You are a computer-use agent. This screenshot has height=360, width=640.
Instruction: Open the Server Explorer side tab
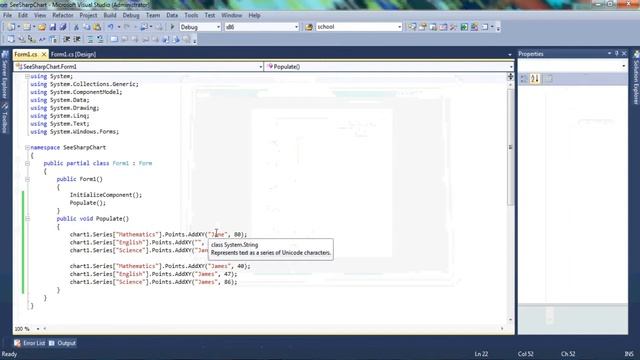click(x=5, y=75)
